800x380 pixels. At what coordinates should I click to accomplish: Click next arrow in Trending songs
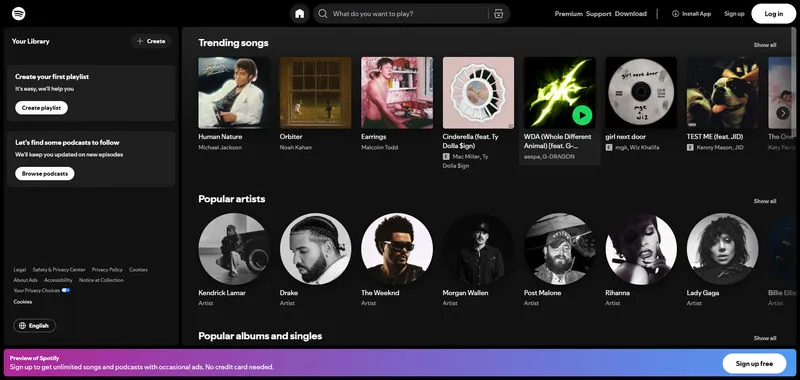click(783, 113)
